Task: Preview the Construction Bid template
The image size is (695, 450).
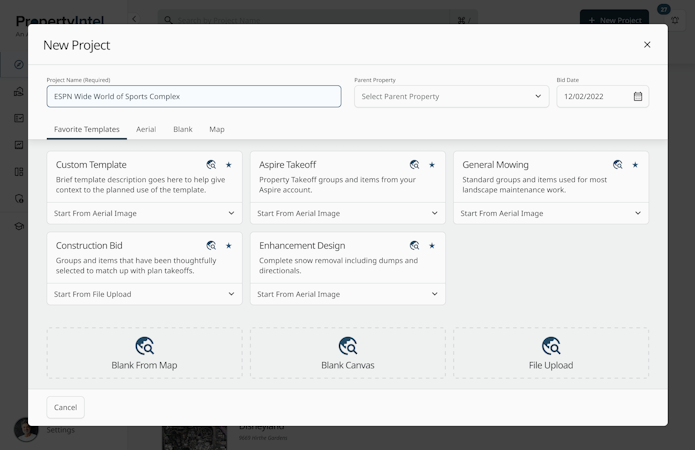Action: point(211,246)
